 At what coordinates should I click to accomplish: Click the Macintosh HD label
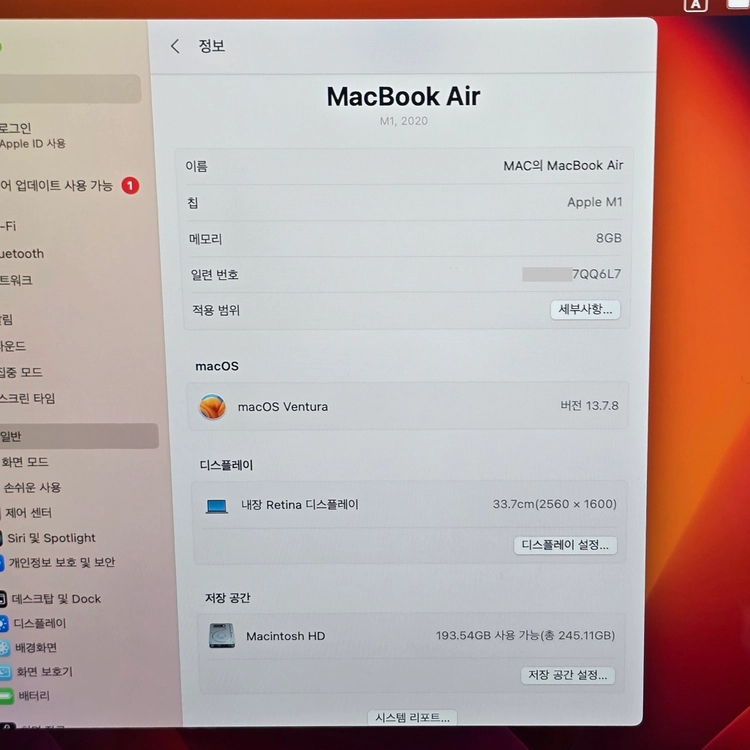coord(286,636)
